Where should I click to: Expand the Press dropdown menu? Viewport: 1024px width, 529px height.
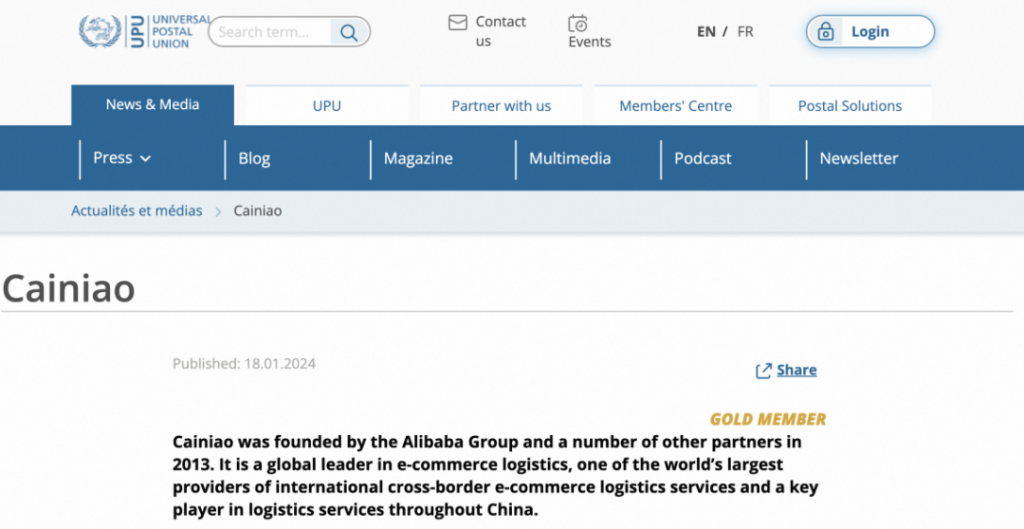122,158
